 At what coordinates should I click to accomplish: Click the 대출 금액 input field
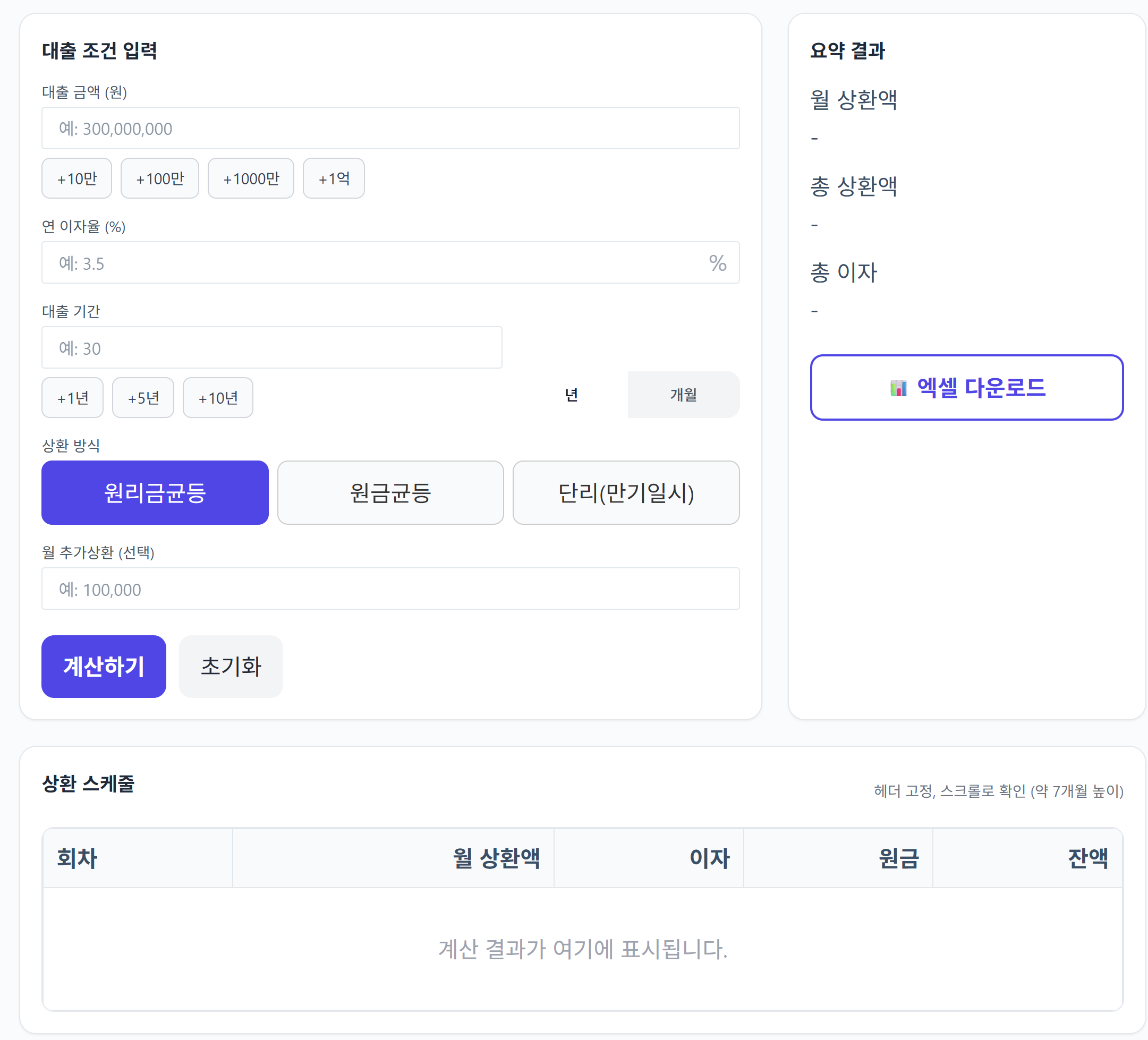pyautogui.click(x=391, y=127)
